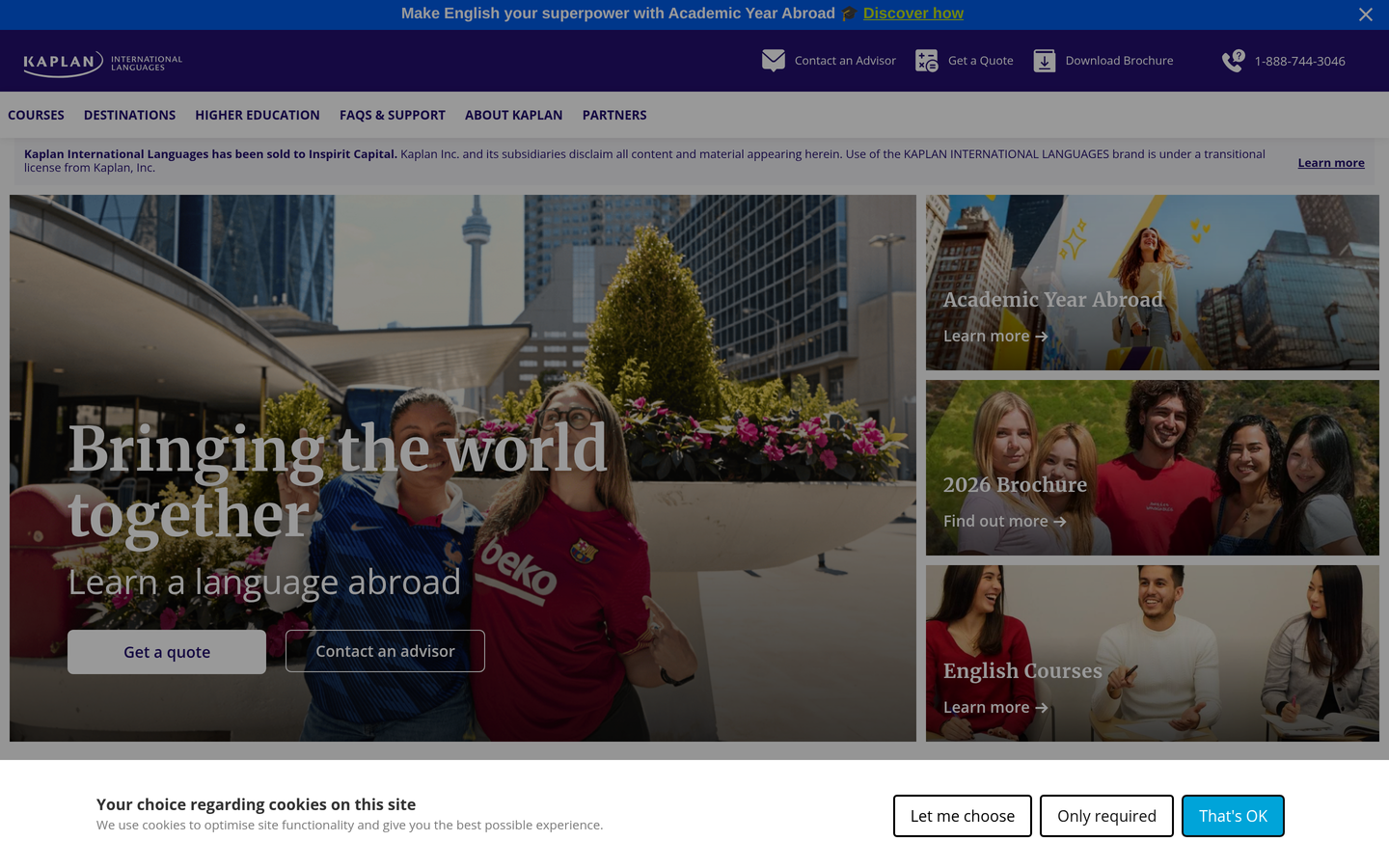Viewport: 1389px width, 868px height.
Task: Click the download icon beside Download Brochure
Action: pyautogui.click(x=1044, y=61)
